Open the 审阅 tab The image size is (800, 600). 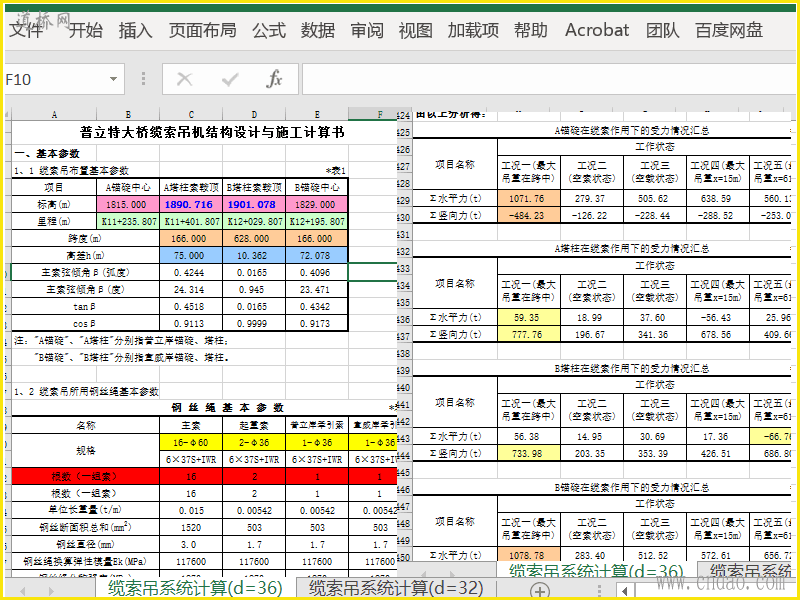[x=367, y=30]
